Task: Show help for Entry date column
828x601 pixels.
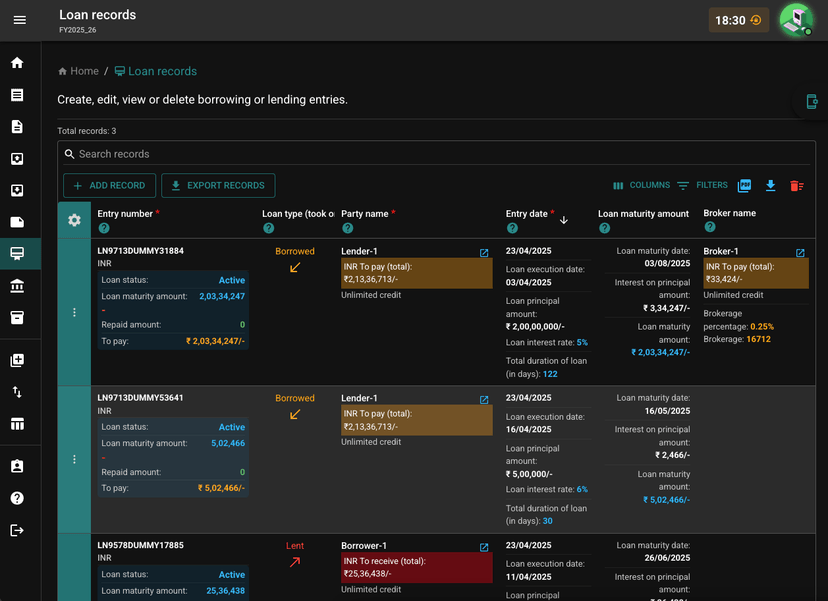Action: 512,228
